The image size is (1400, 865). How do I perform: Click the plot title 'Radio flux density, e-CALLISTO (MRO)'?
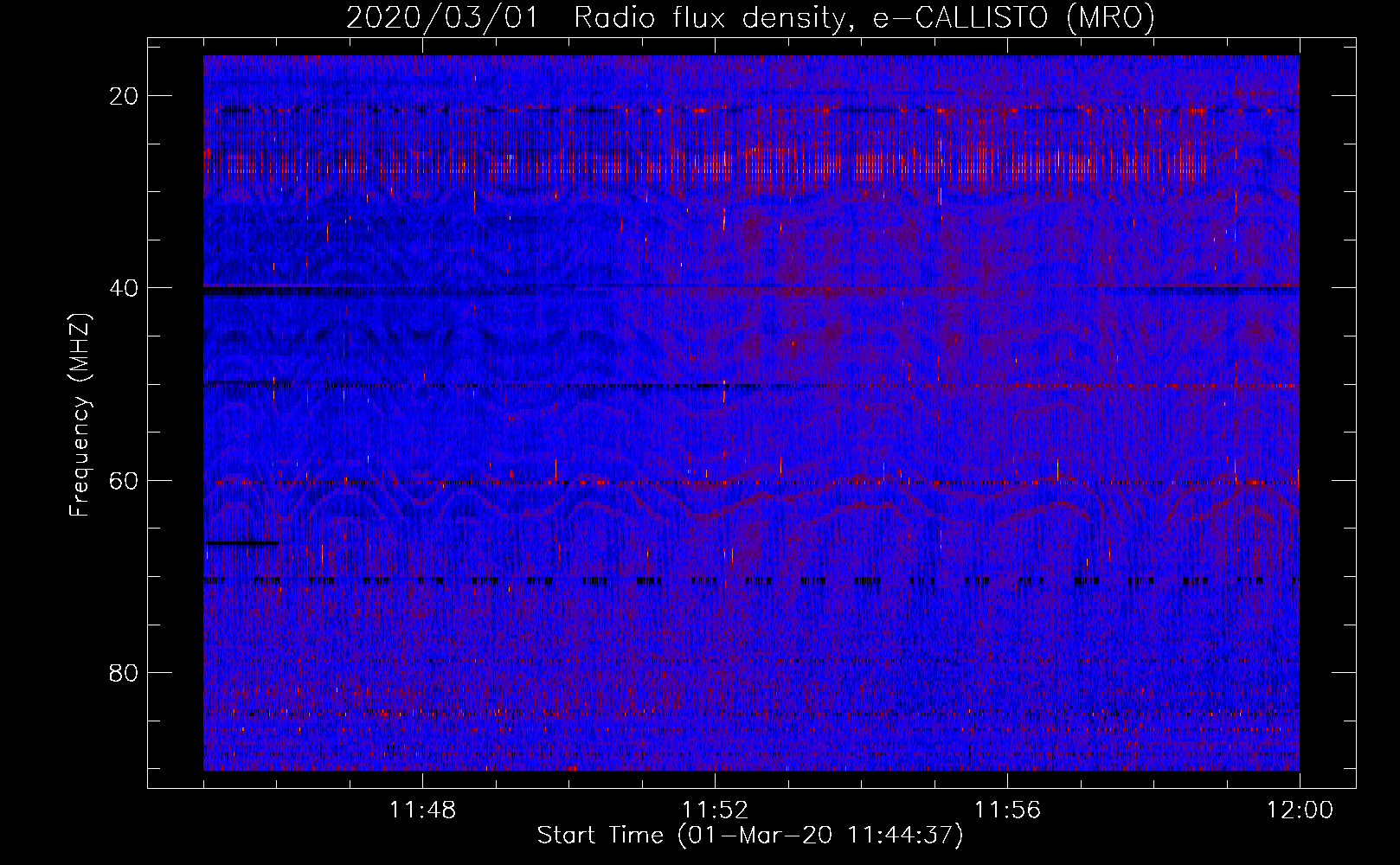tap(864, 17)
